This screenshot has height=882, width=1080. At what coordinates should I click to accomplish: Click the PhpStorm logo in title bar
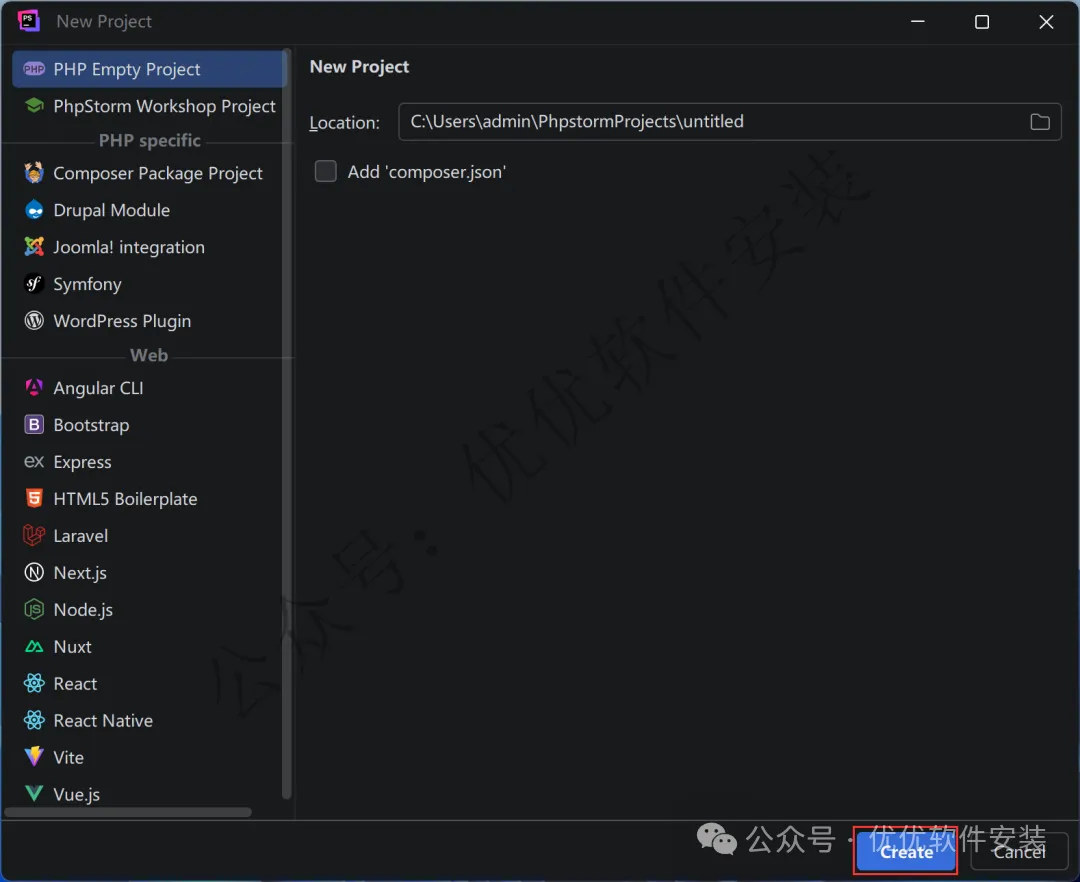[x=29, y=21]
